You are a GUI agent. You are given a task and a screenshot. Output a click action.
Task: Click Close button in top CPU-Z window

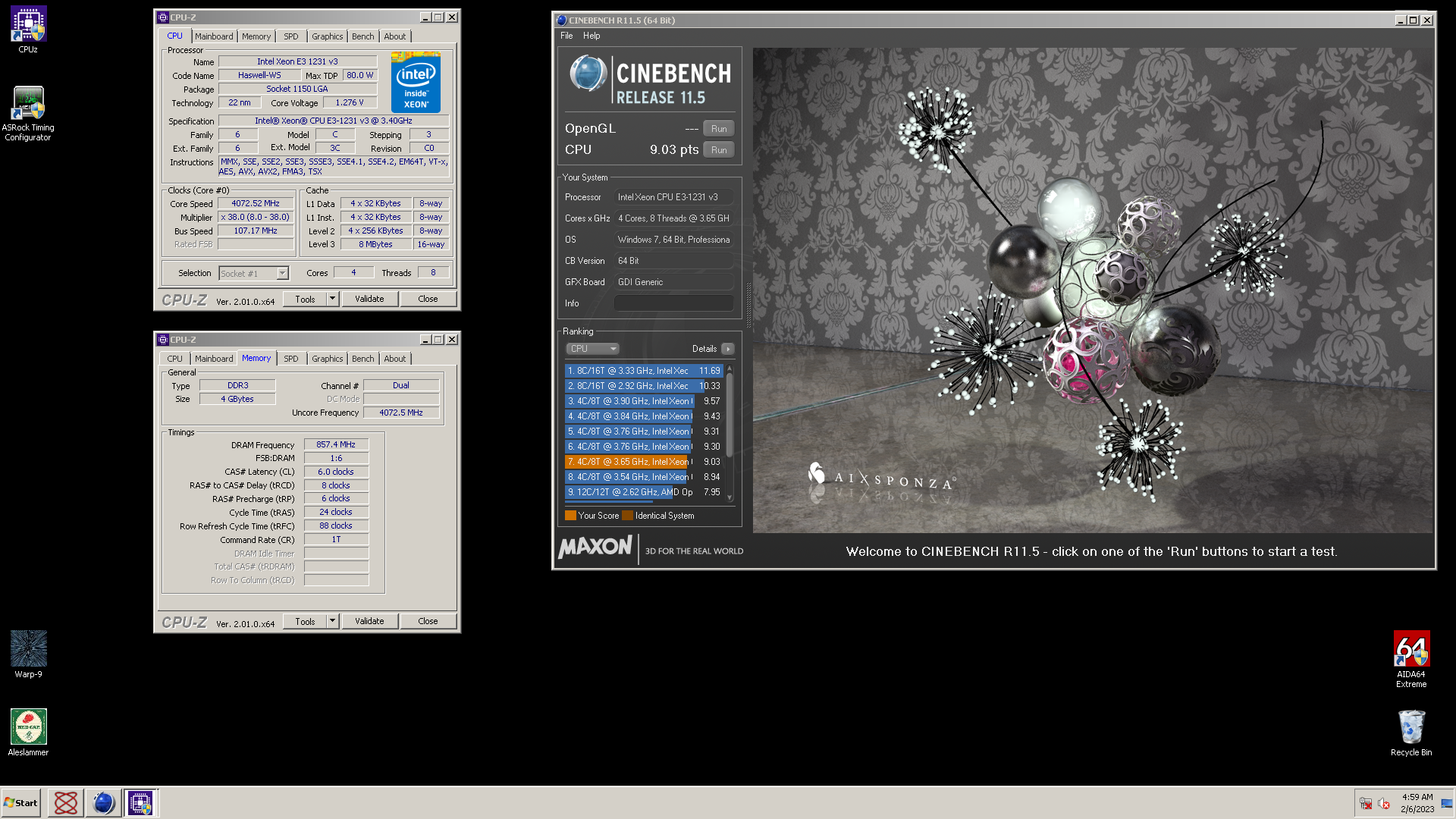pos(428,299)
